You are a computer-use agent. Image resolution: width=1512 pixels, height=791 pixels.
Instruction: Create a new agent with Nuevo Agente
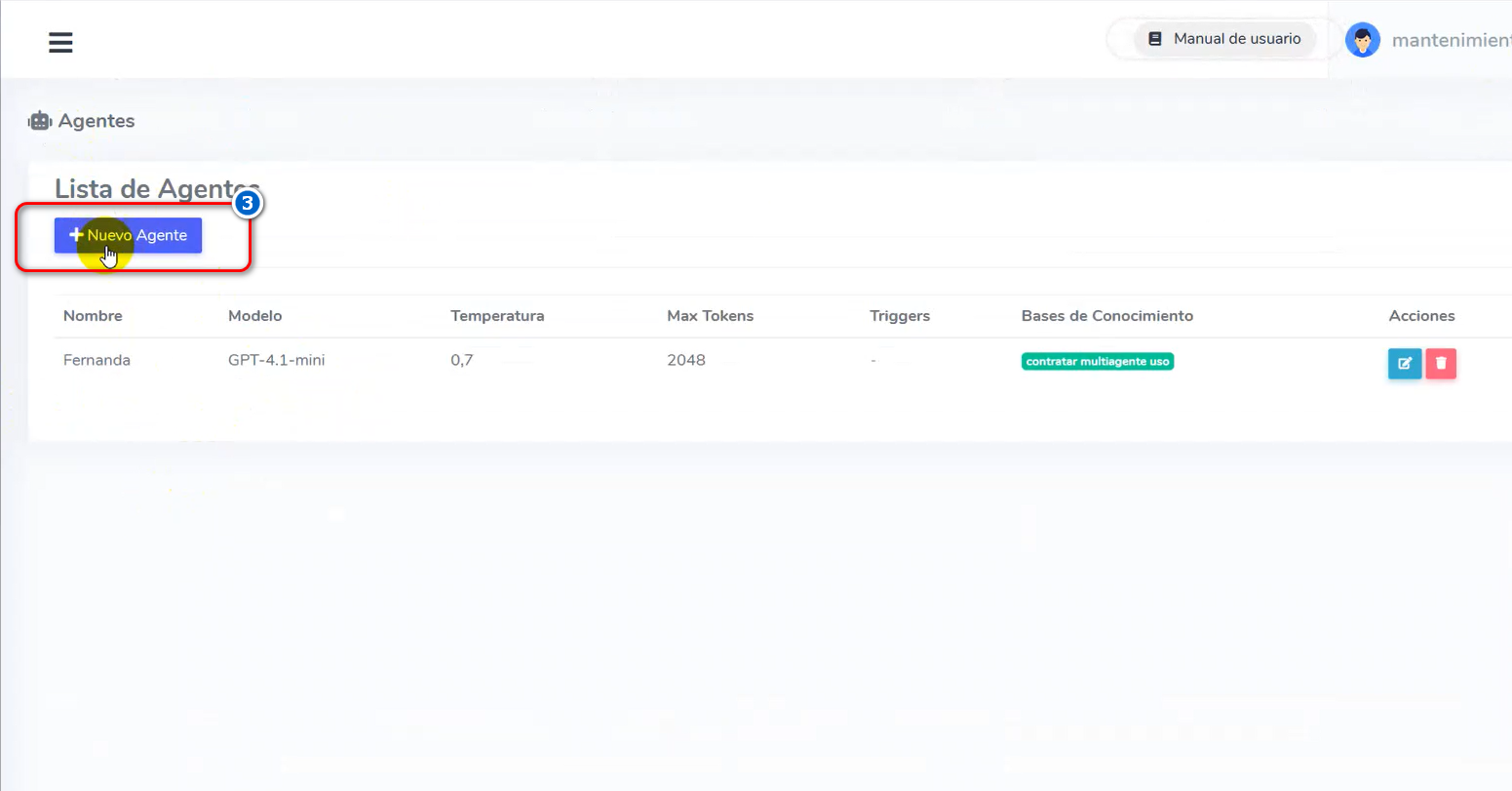click(128, 235)
